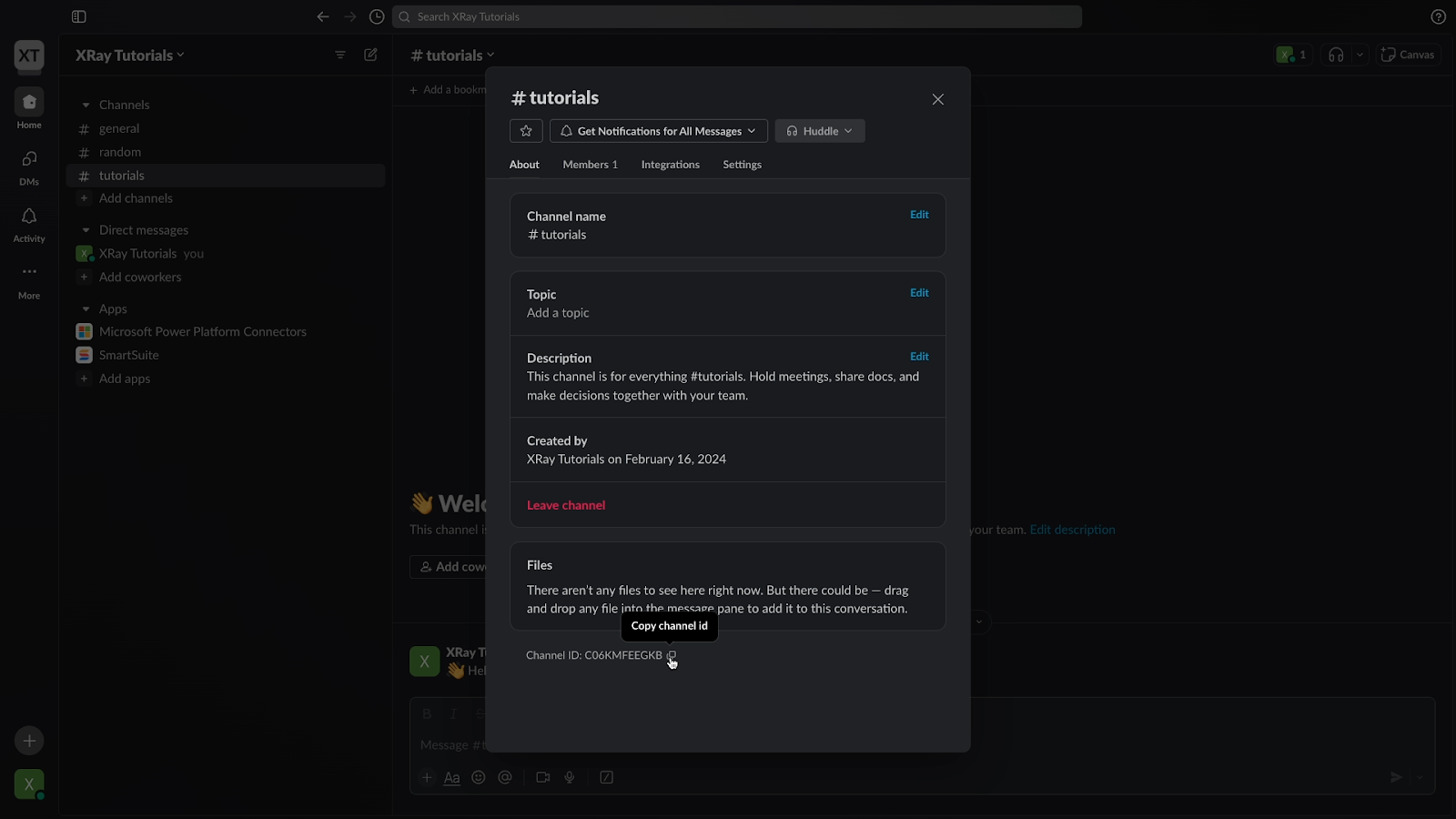Mention someone with the @ icon
This screenshot has height=819, width=1456.
tap(505, 777)
